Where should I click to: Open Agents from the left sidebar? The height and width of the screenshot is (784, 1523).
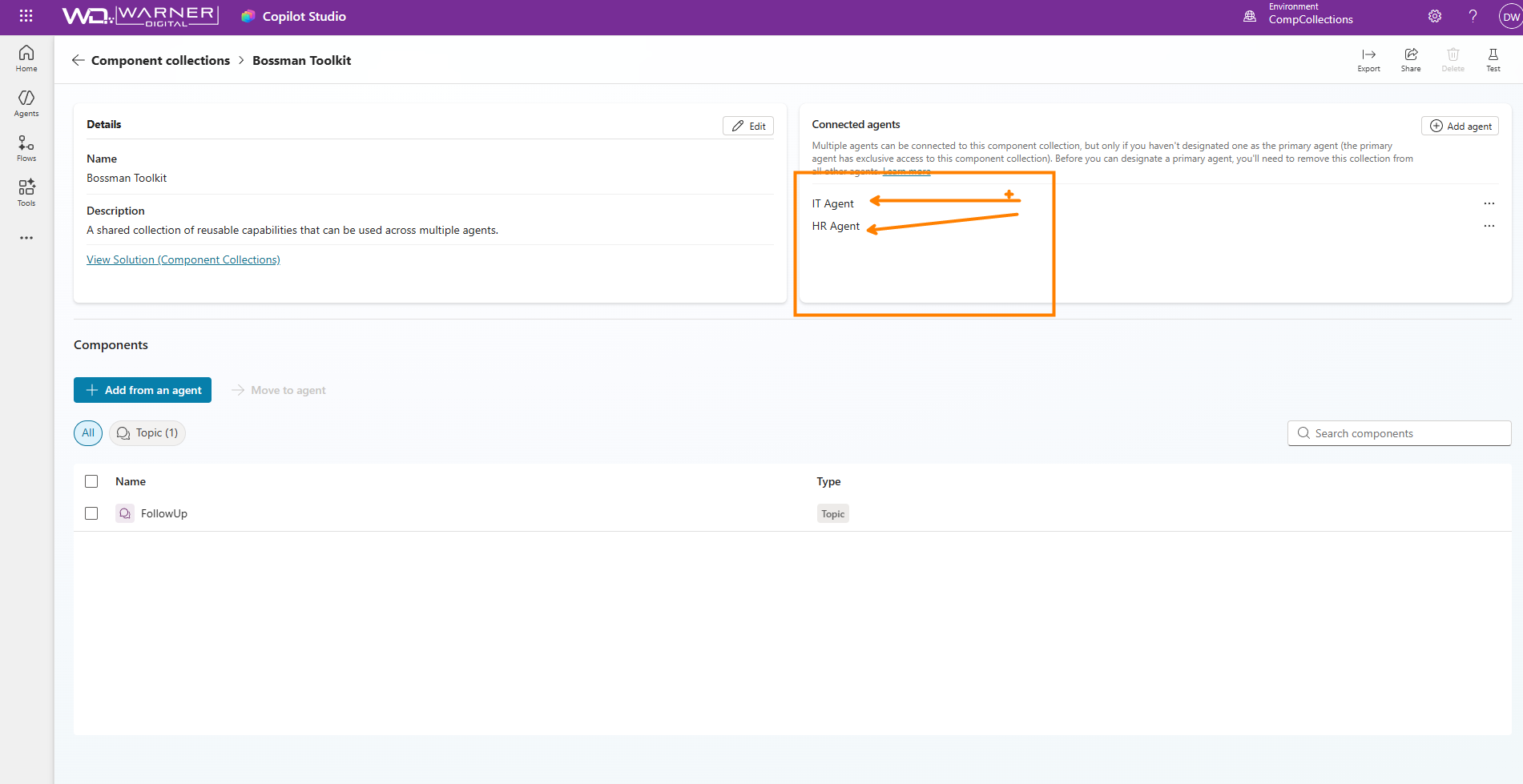tap(26, 103)
